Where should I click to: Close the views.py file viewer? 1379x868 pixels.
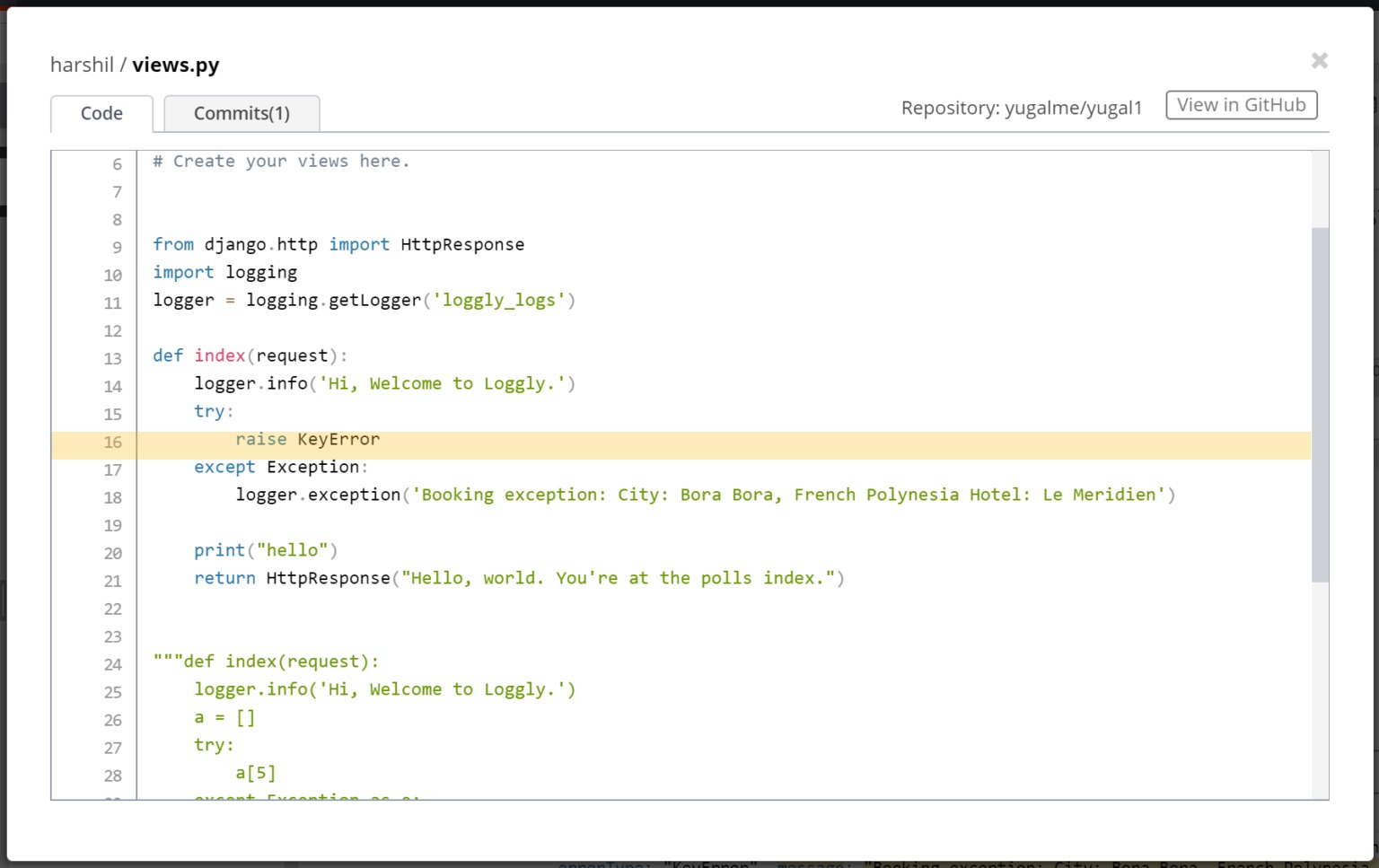1319,60
